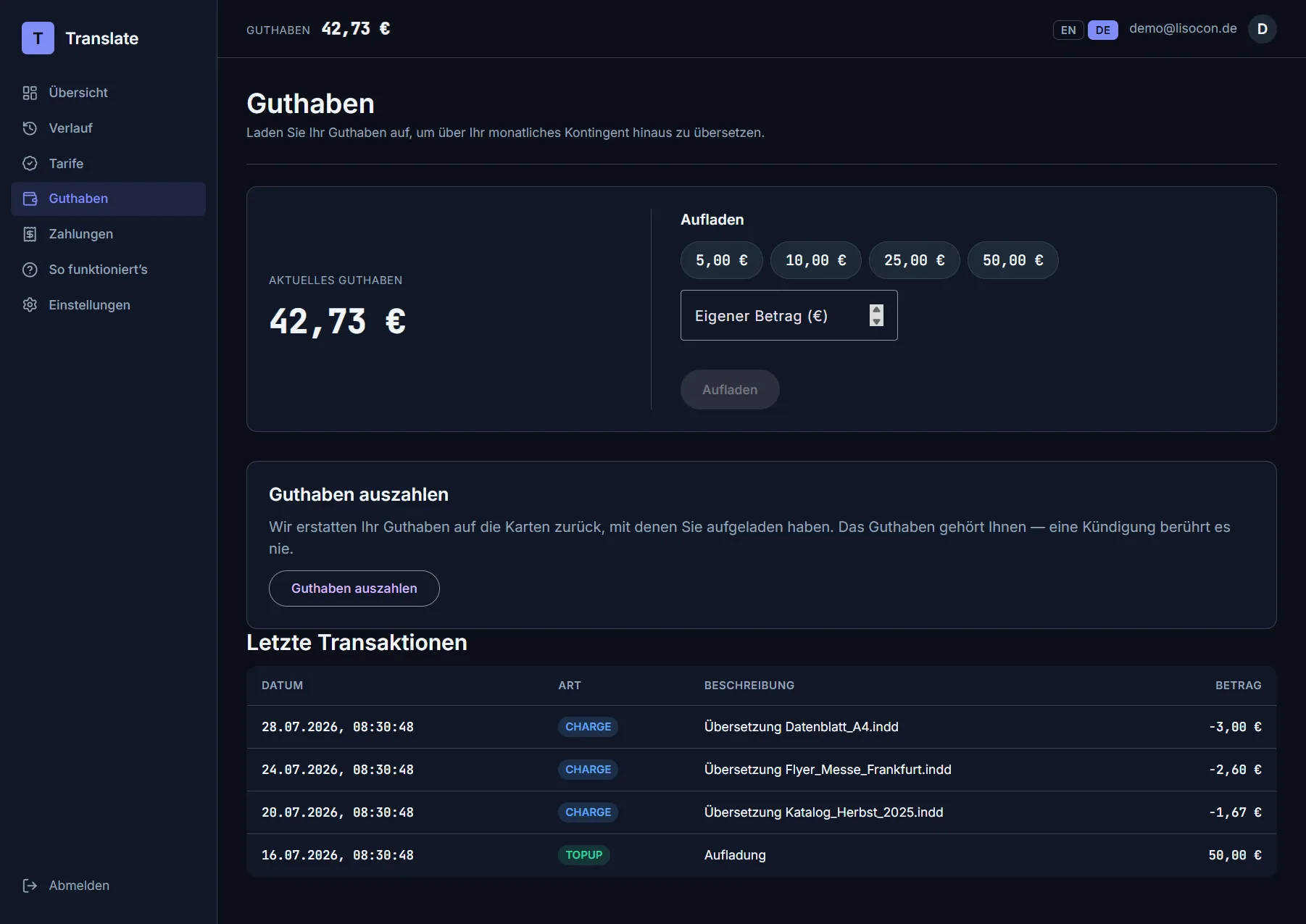The height and width of the screenshot is (924, 1306).
Task: Click the Abmelden logout arrow icon
Action: point(30,886)
